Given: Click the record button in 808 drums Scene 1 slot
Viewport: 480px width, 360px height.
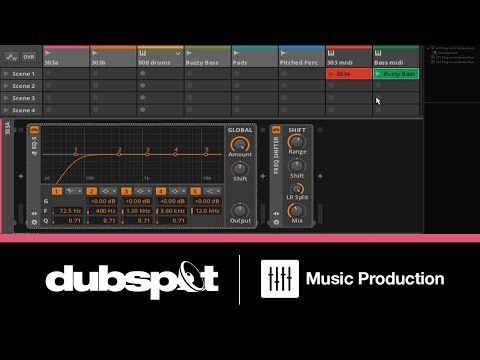Looking at the screenshot, I should pyautogui.click(x=143, y=73).
